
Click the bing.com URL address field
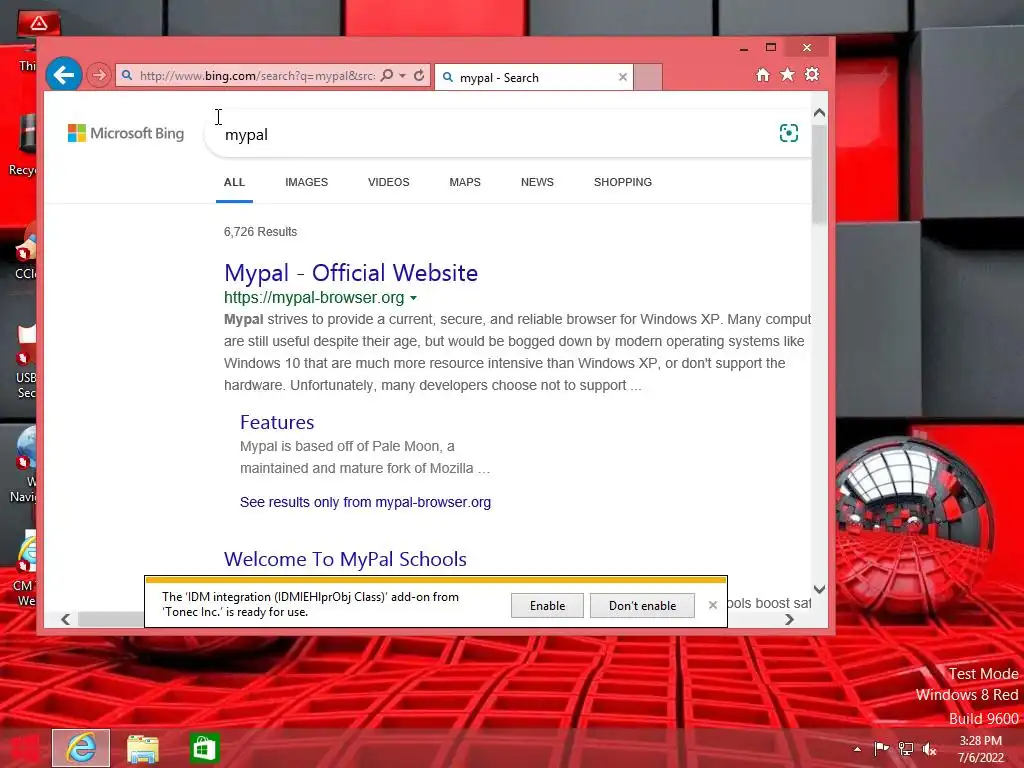coord(257,76)
